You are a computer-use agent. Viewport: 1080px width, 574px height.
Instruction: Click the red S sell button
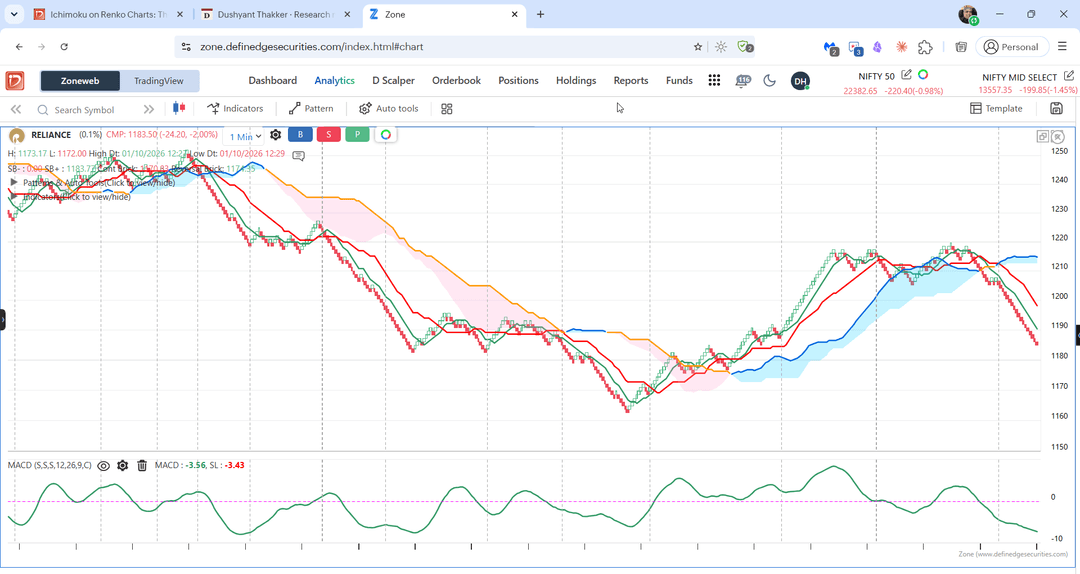coord(329,134)
